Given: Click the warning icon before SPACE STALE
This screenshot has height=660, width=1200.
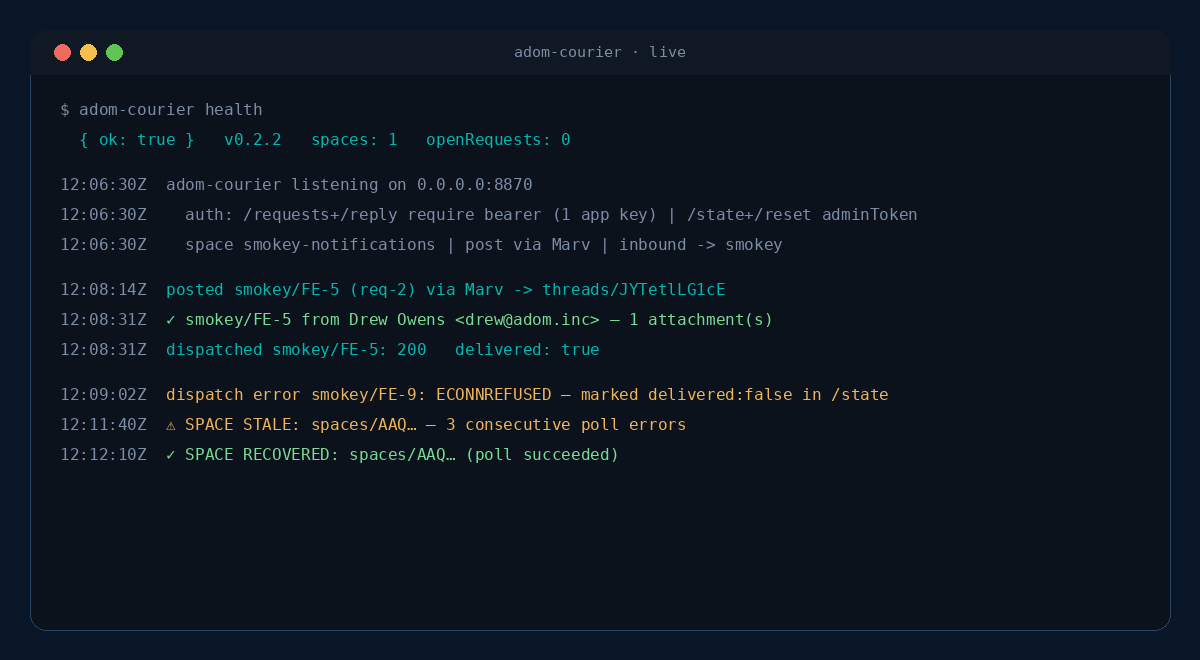Looking at the screenshot, I should (171, 425).
